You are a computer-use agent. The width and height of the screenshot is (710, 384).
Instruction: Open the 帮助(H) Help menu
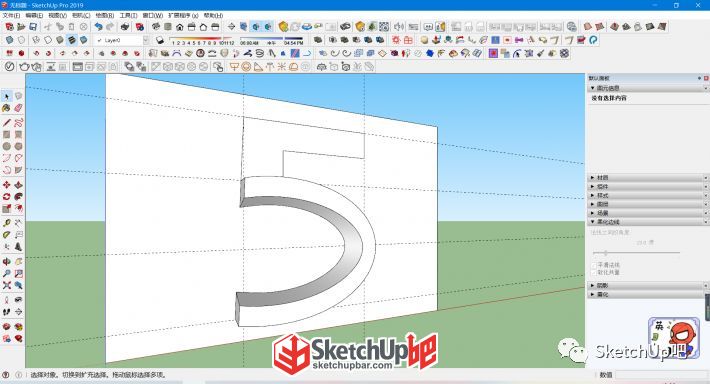tap(213, 15)
